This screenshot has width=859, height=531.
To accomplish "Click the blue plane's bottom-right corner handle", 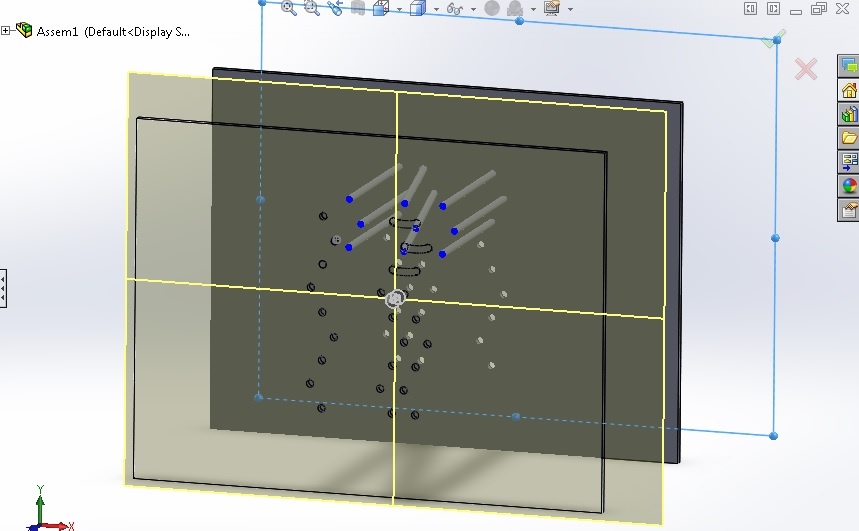I will click(x=773, y=436).
